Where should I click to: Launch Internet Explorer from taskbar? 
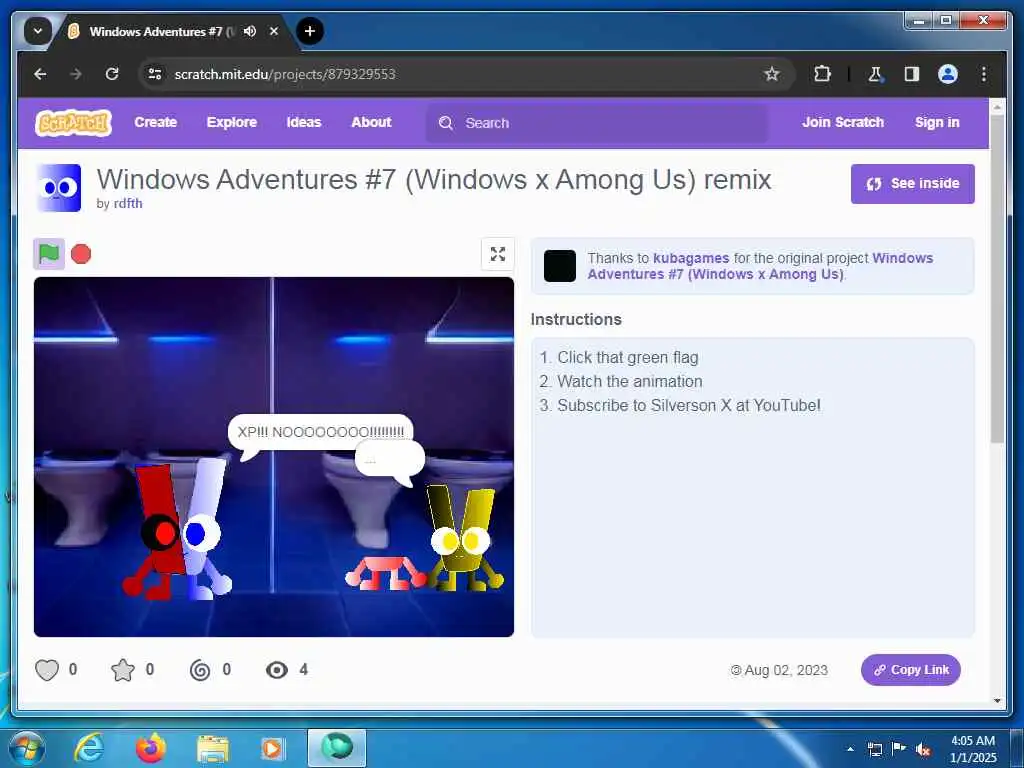click(x=89, y=748)
